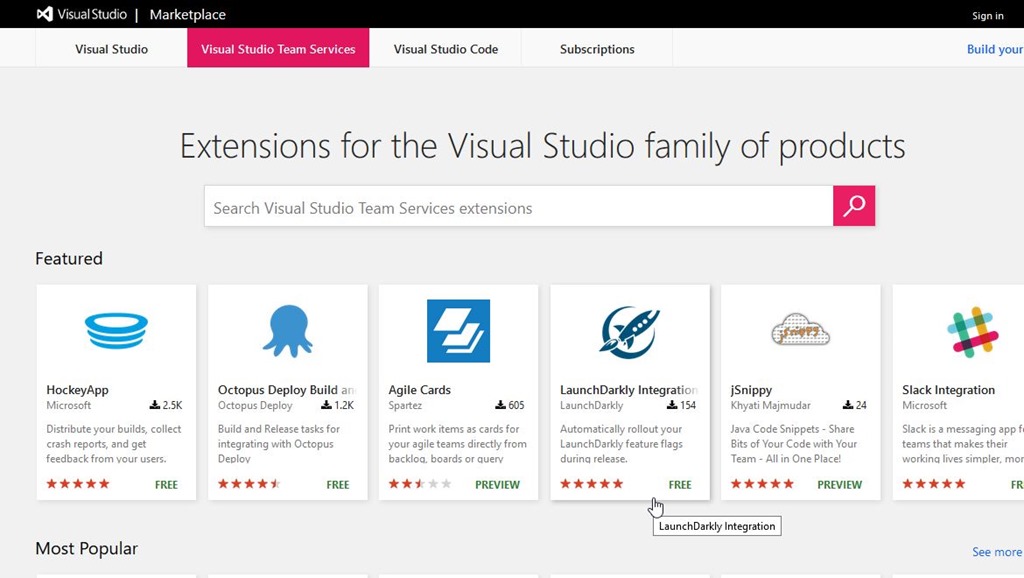Select the Visual Studio Team Services tab
The image size is (1024, 578).
click(x=278, y=49)
